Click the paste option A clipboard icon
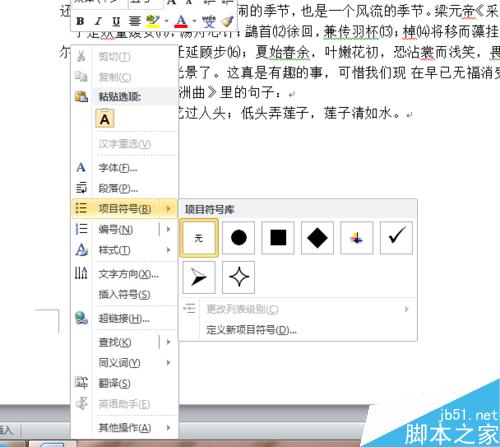Screen dimensions: 500x447 tap(105, 118)
